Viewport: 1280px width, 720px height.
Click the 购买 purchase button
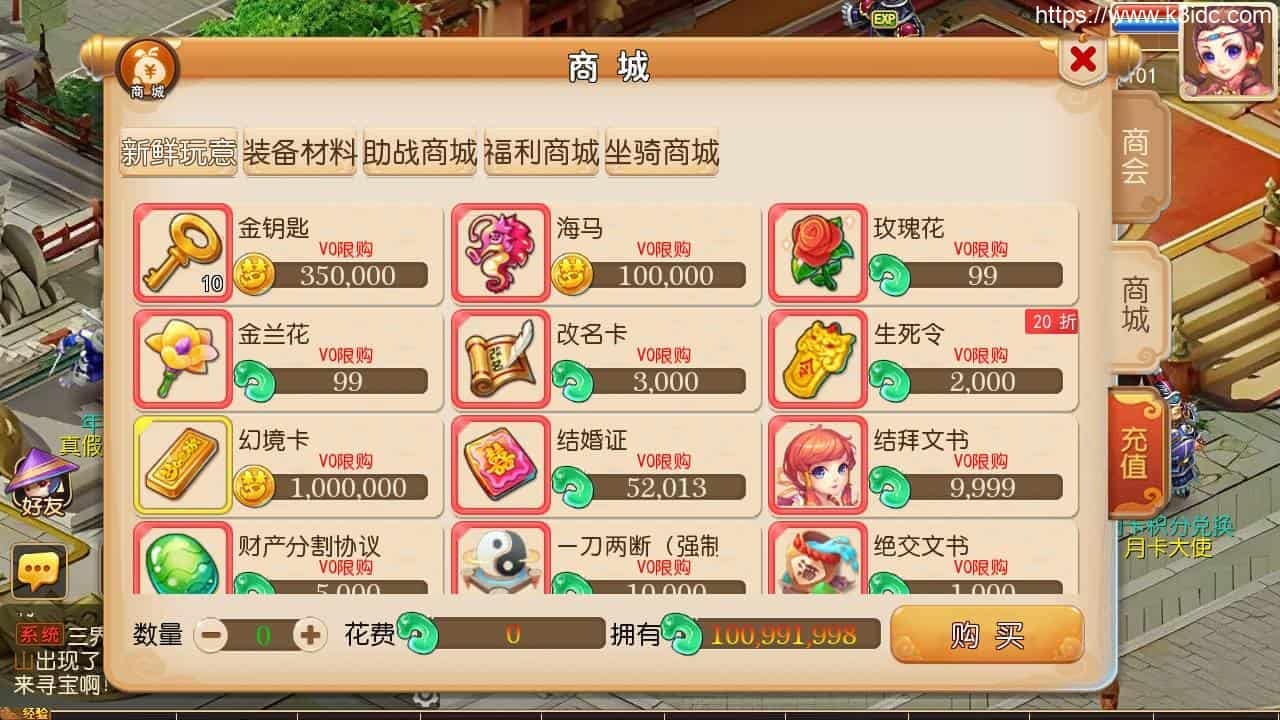click(x=987, y=634)
